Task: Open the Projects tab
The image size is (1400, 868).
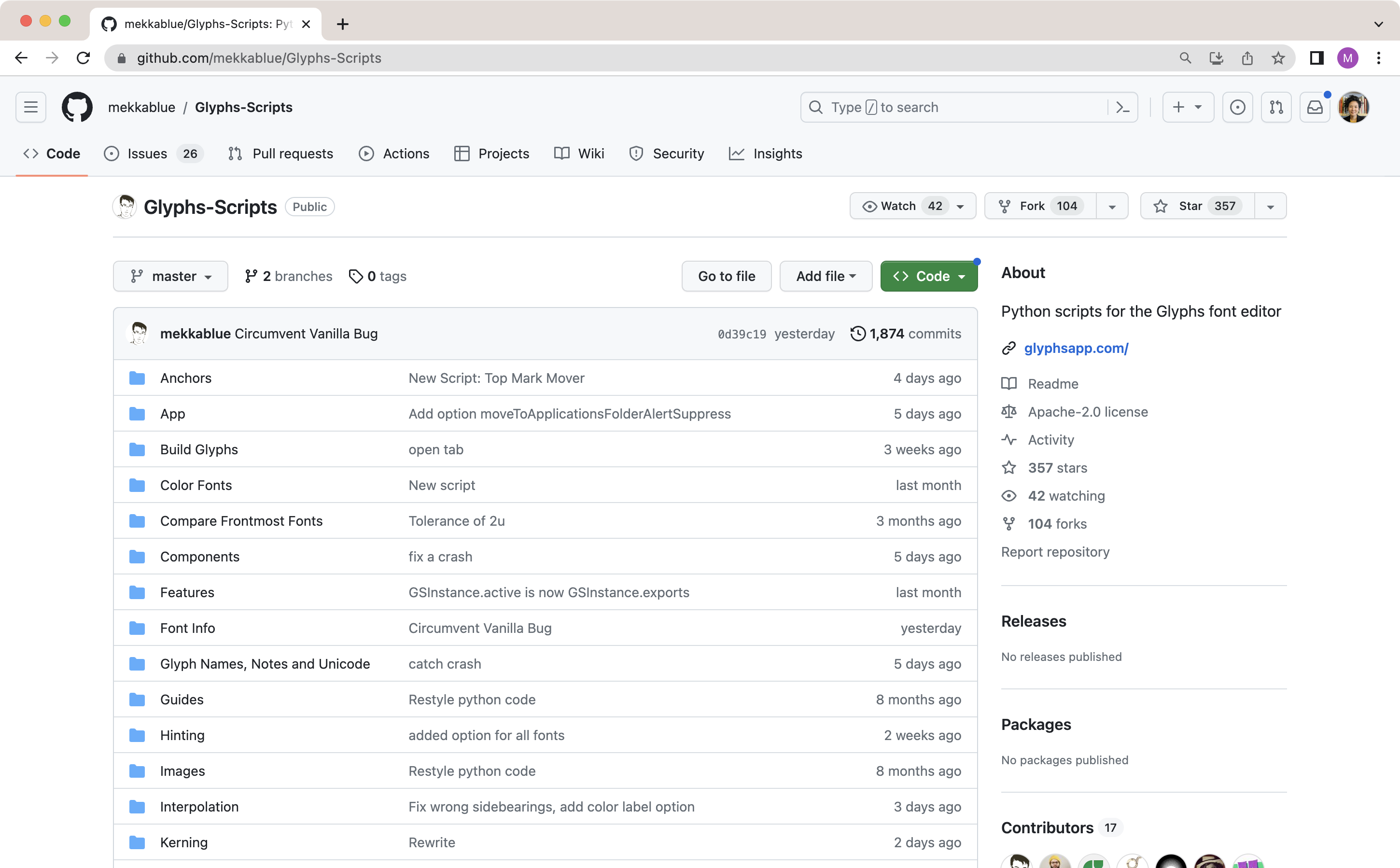Action: click(491, 154)
